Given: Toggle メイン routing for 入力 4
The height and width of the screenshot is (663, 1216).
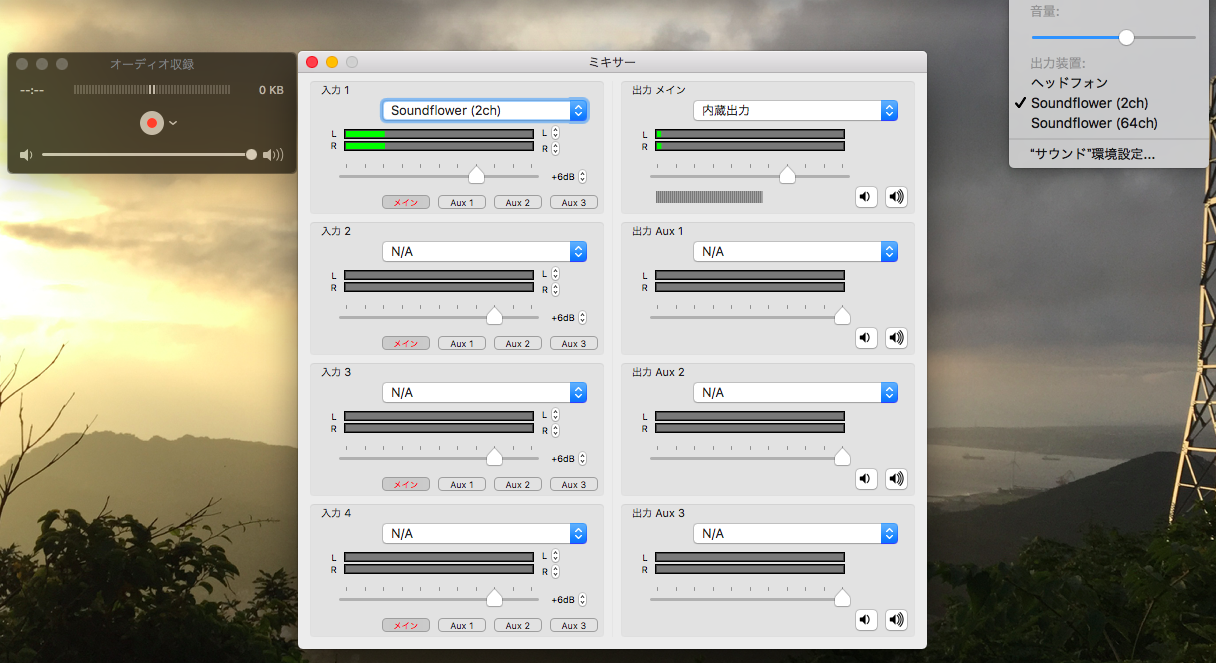Looking at the screenshot, I should pyautogui.click(x=406, y=625).
